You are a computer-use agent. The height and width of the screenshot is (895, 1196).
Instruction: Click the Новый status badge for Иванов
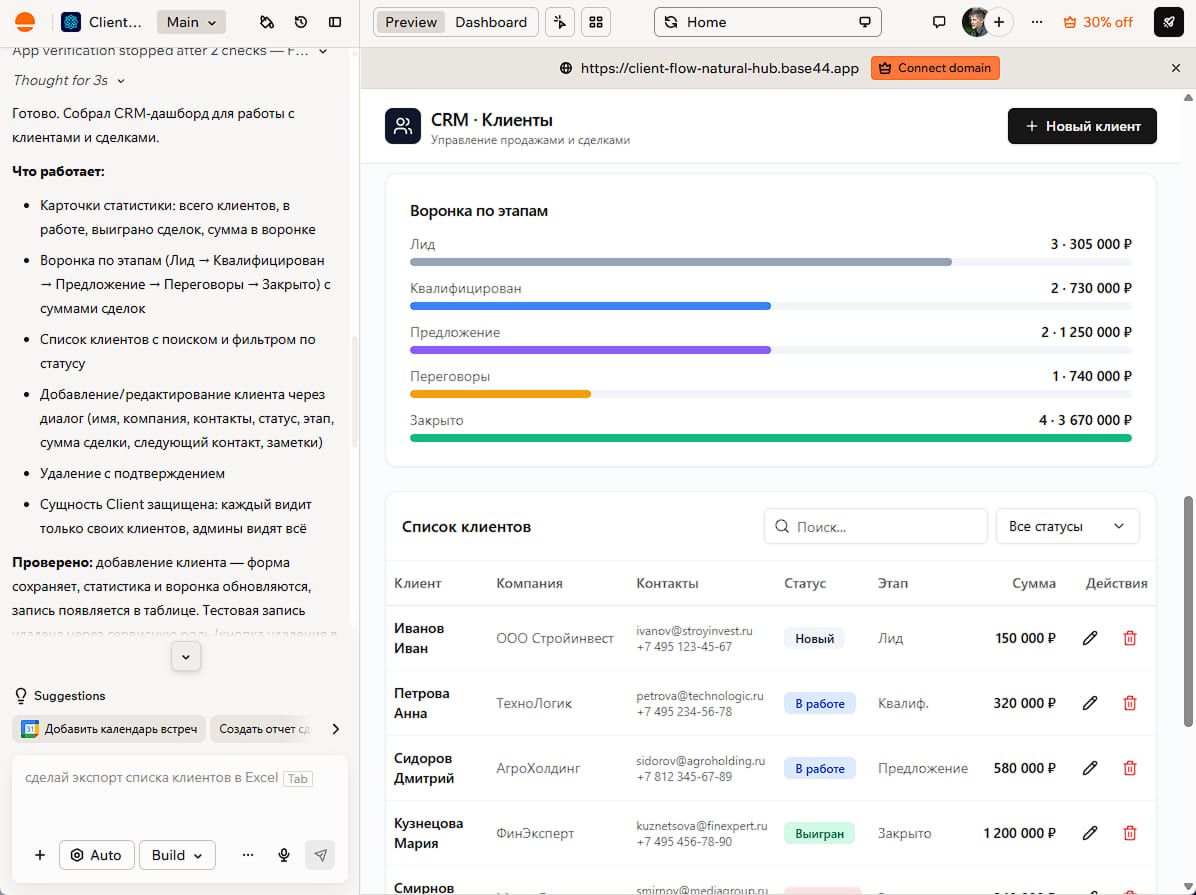click(x=814, y=639)
